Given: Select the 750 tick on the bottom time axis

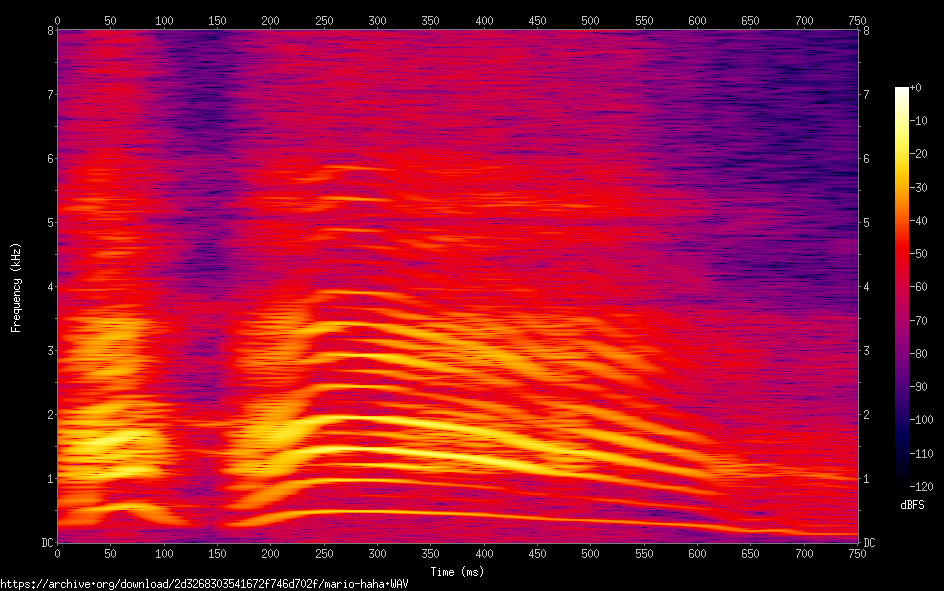Looking at the screenshot, I should [857, 554].
